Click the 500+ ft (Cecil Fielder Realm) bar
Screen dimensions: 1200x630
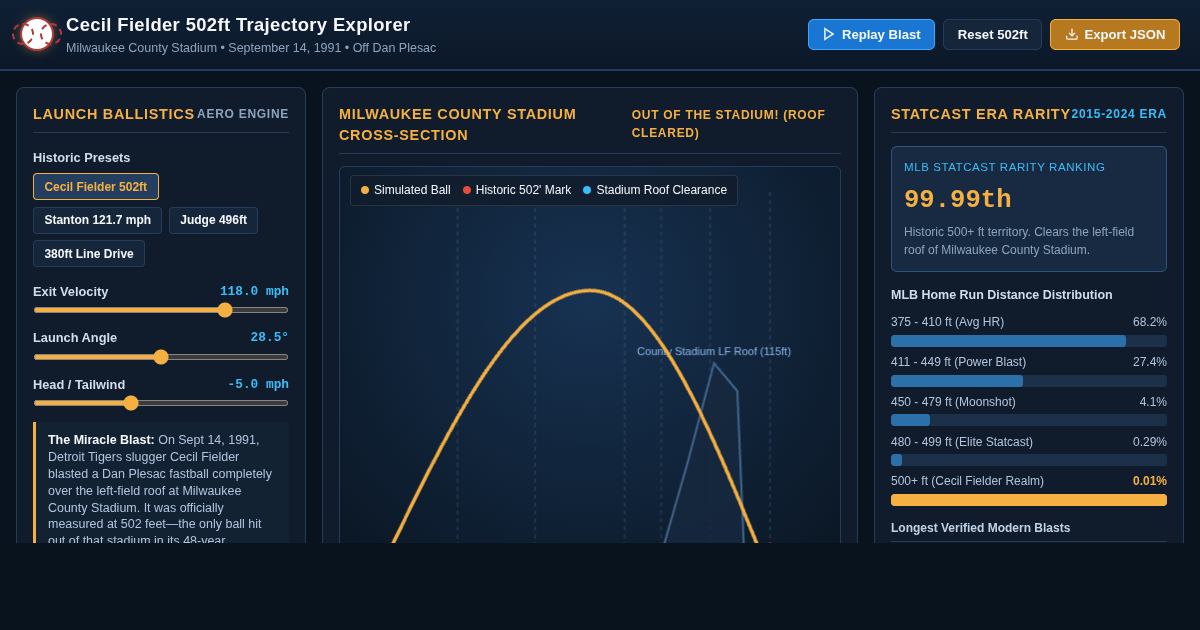coord(1029,500)
